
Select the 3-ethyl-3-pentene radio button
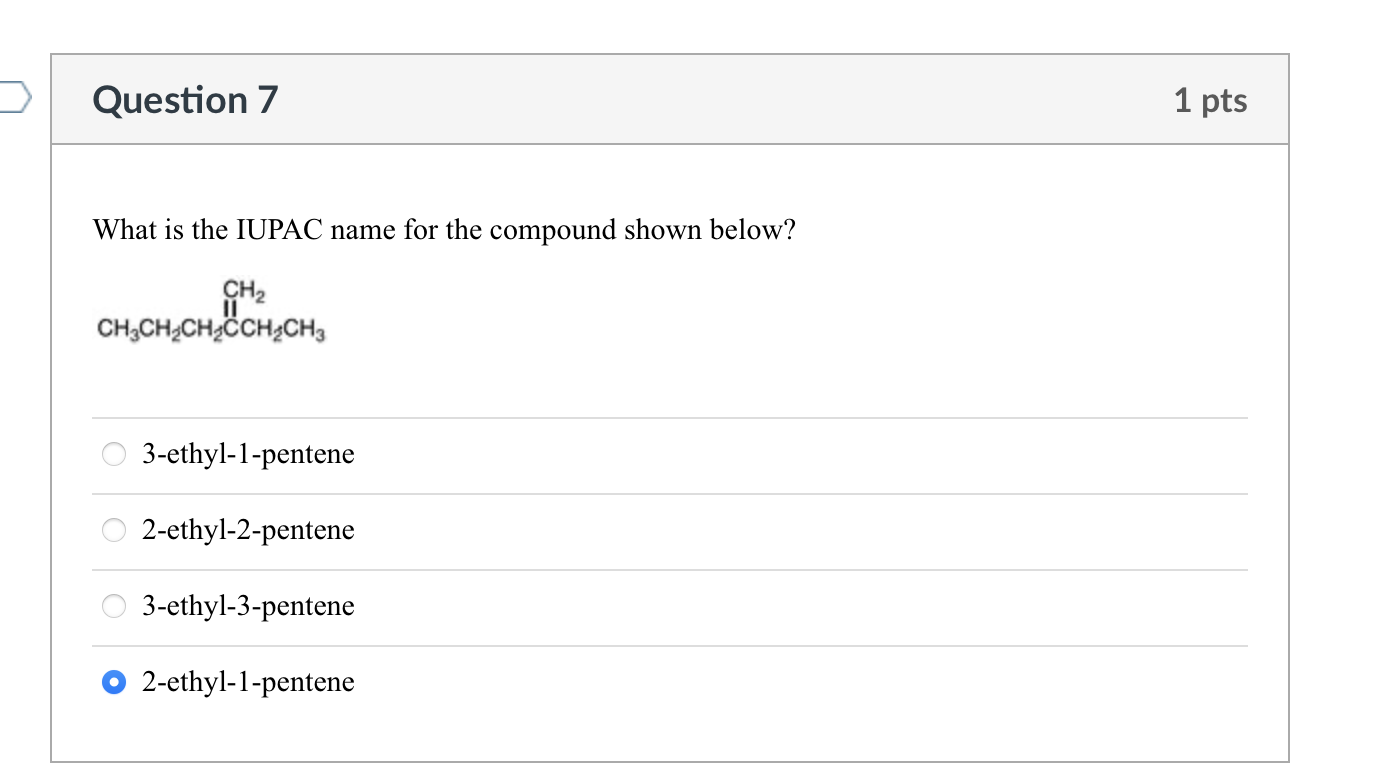click(x=115, y=607)
